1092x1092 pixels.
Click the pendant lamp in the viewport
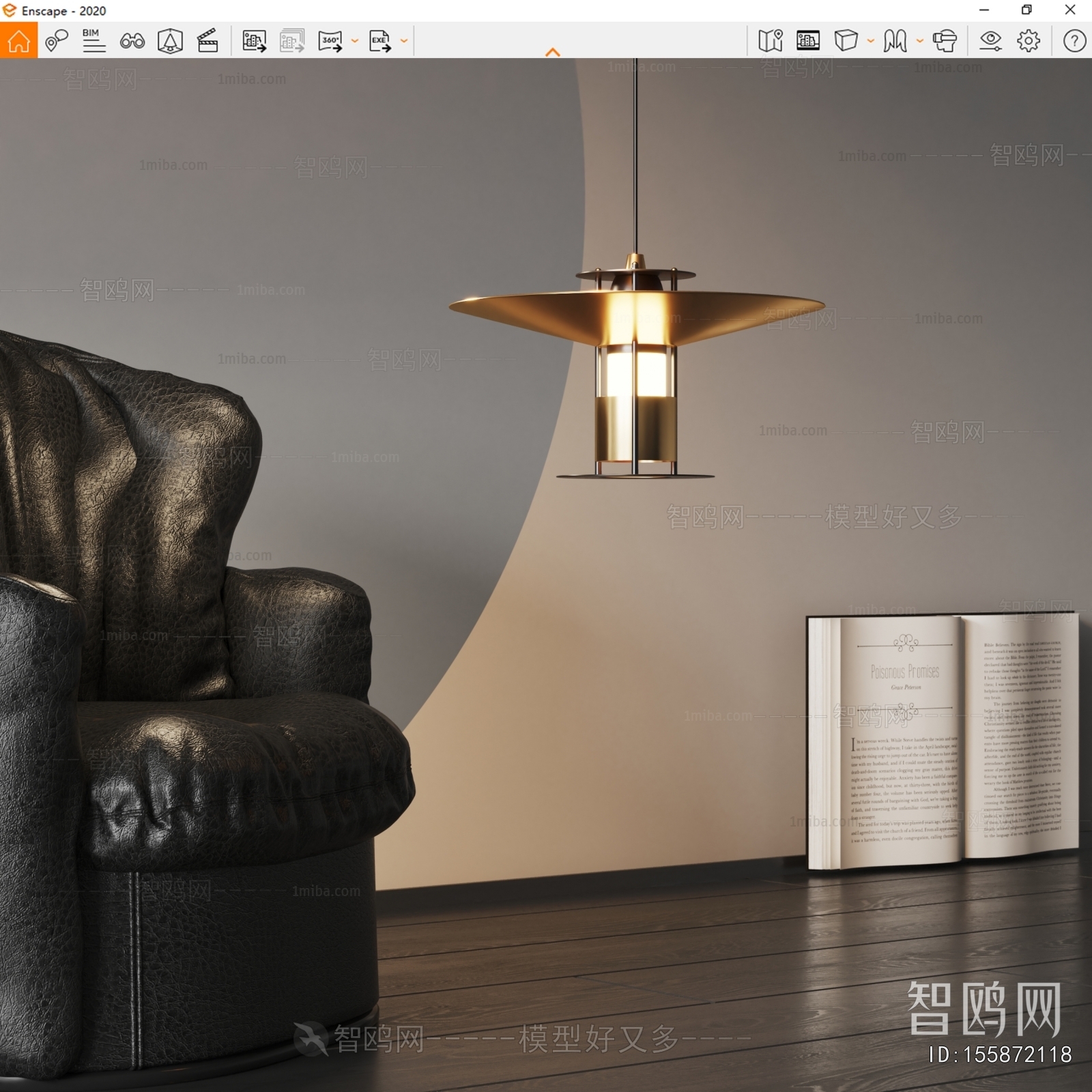click(x=636, y=369)
